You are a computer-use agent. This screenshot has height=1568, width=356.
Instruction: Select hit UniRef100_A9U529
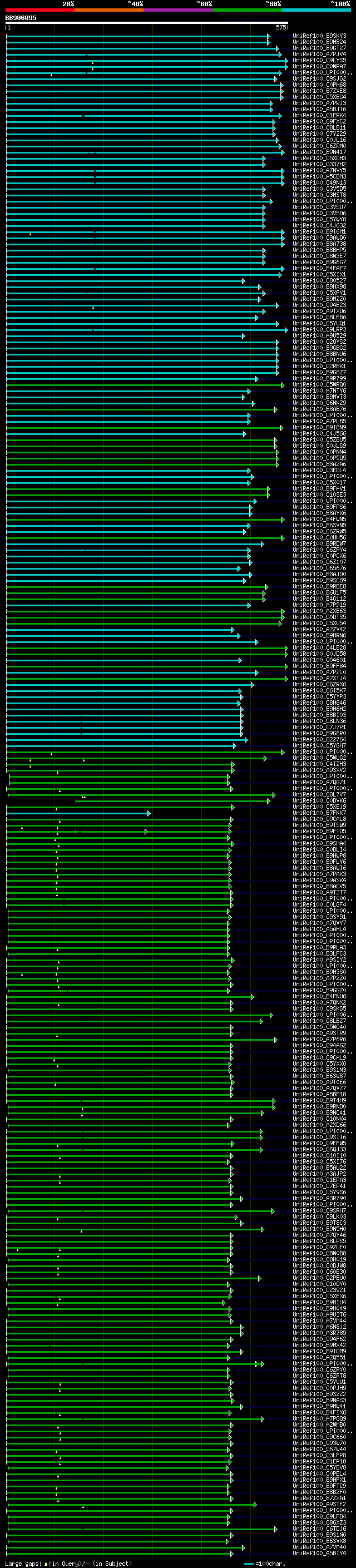click(x=319, y=336)
